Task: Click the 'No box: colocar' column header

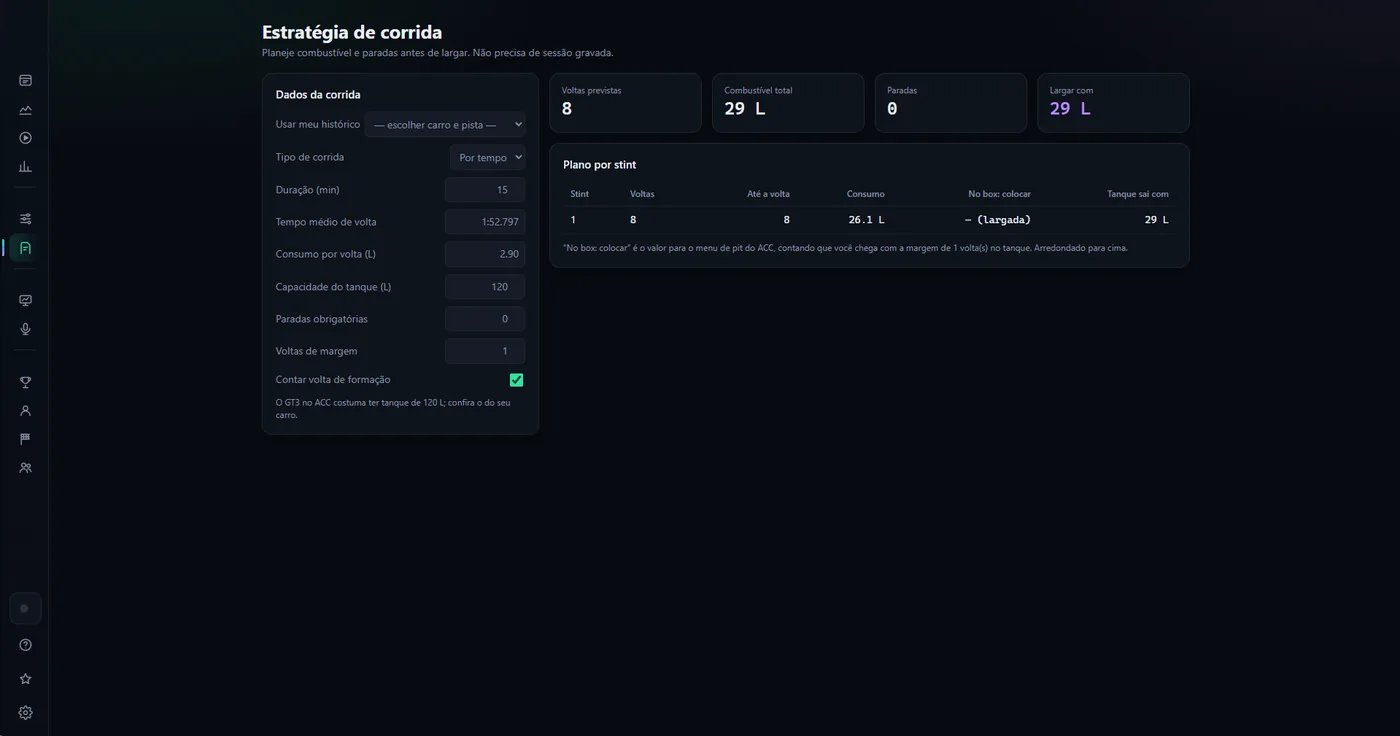Action: click(999, 194)
